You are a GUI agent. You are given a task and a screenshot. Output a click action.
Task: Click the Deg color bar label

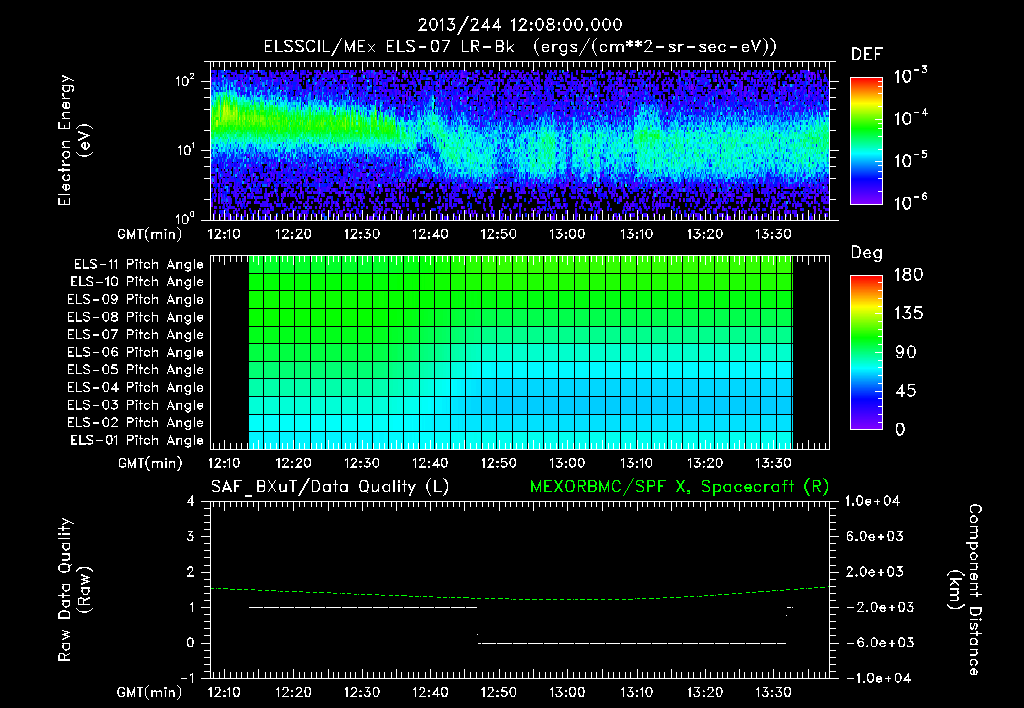tap(866, 253)
